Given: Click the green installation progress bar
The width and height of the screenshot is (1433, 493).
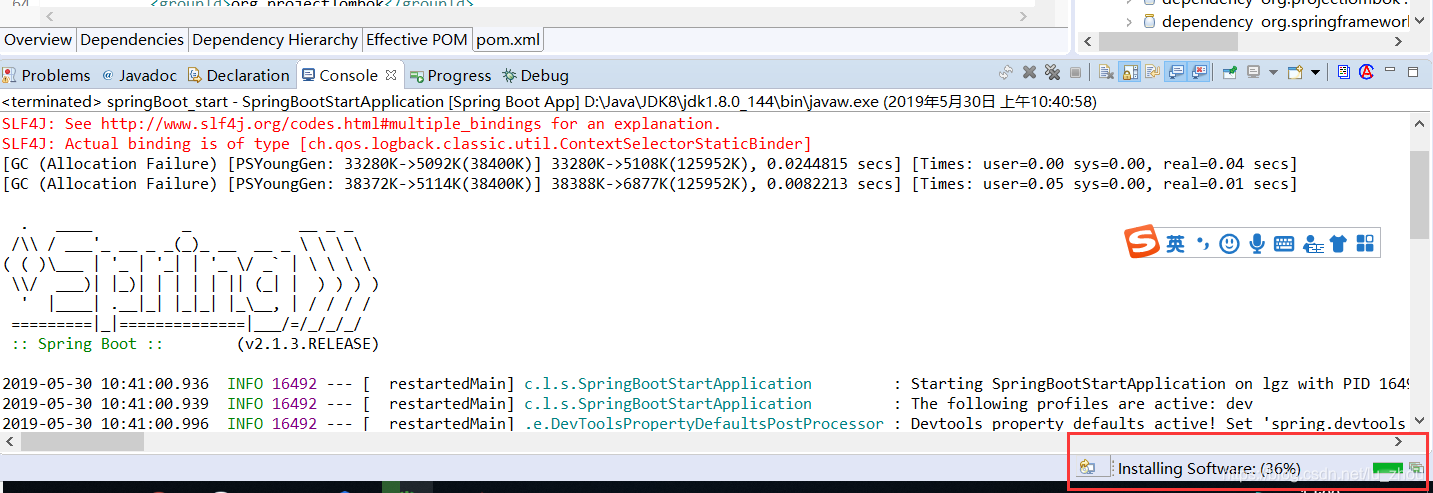Looking at the screenshot, I should coord(1388,469).
